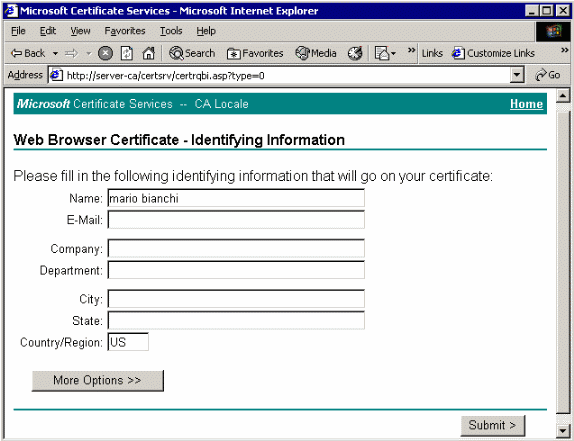
Task: Click the Refresh page icon
Action: coord(127,53)
